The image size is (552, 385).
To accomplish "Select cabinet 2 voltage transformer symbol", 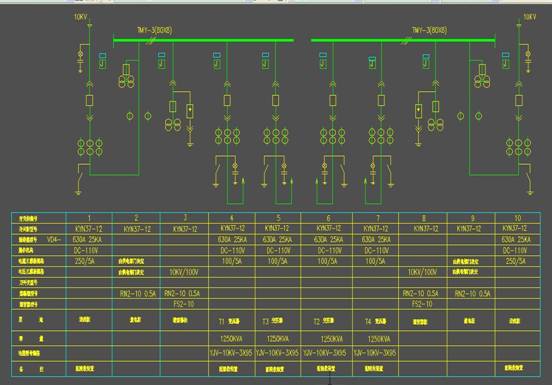I will (126, 76).
